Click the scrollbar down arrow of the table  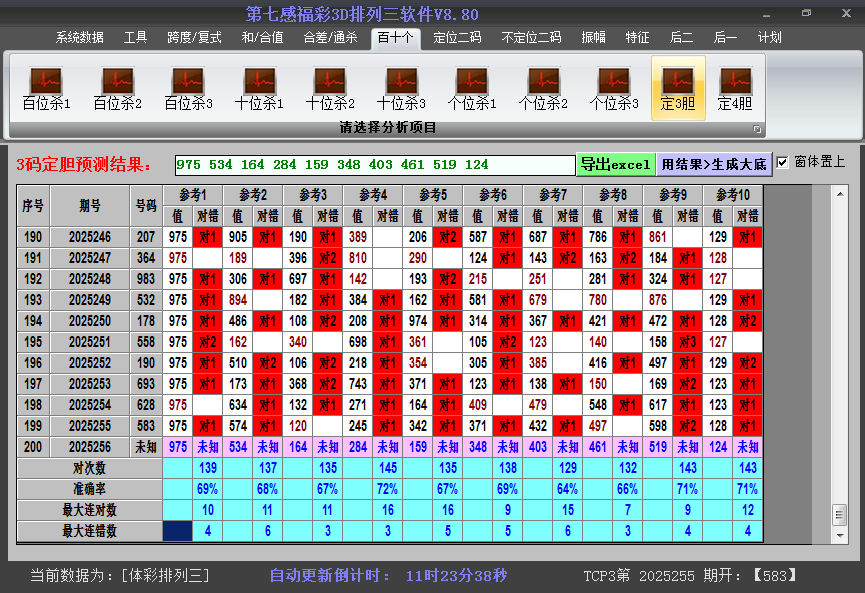pyautogui.click(x=839, y=534)
